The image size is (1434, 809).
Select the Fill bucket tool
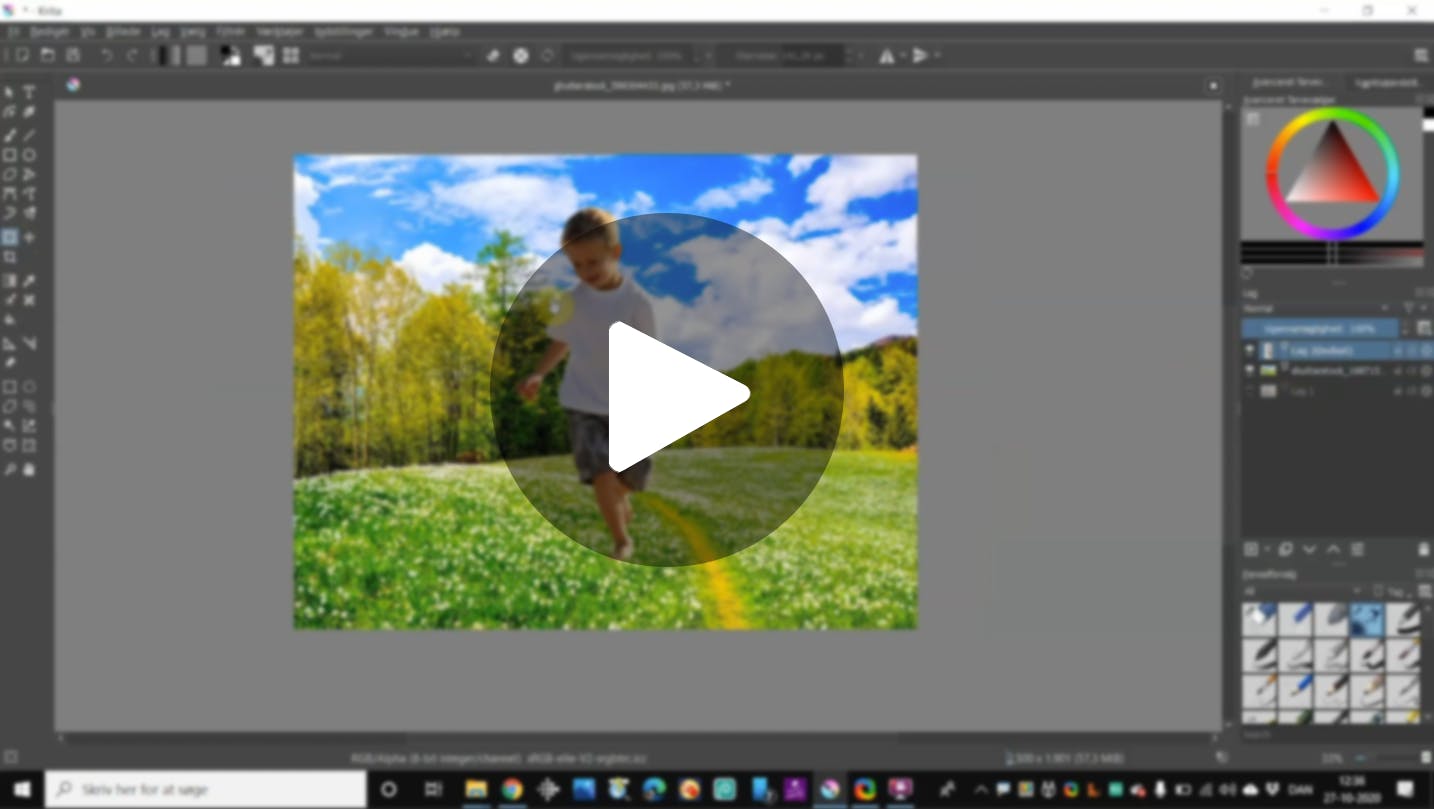[x=10, y=320]
